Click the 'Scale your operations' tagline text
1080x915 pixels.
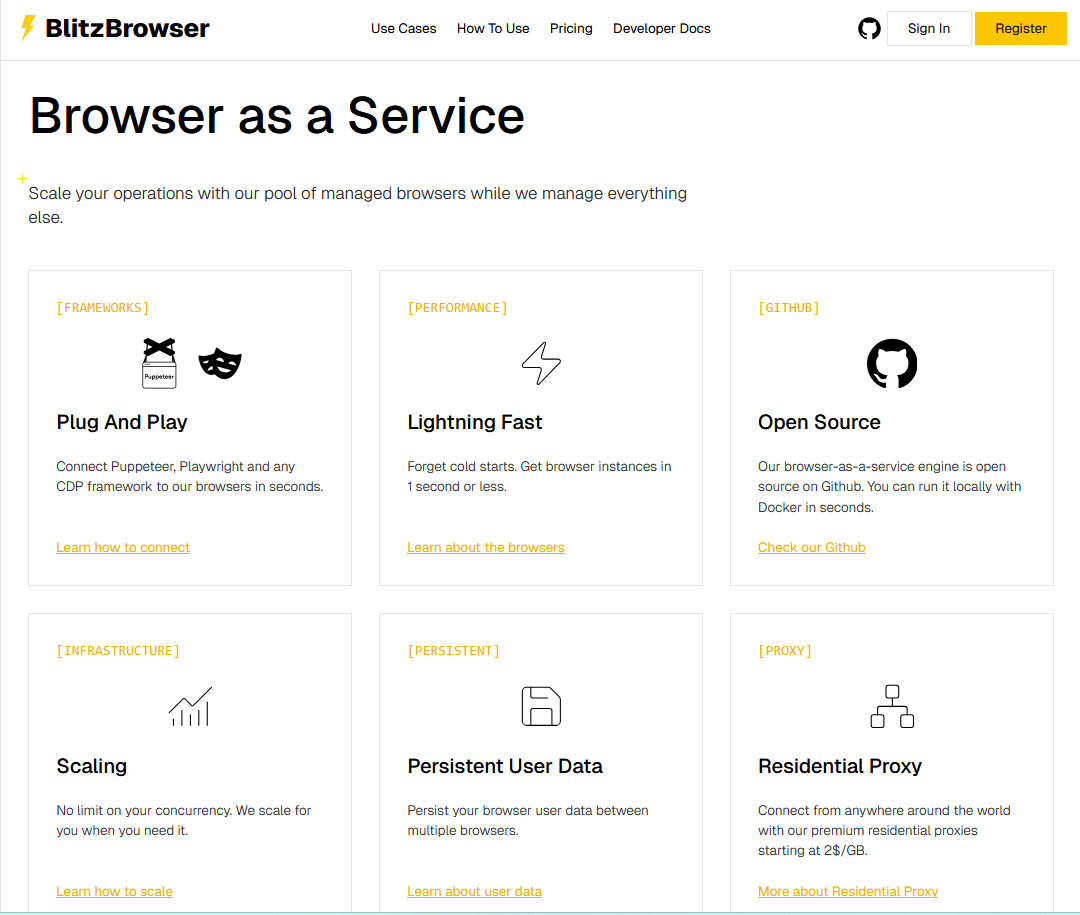pyautogui.click(x=357, y=205)
